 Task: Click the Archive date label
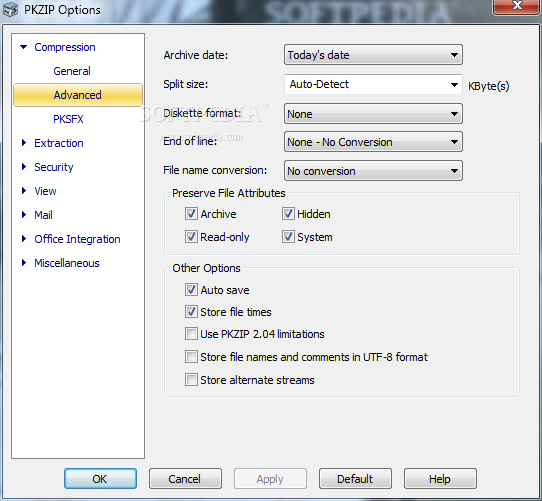[196, 55]
